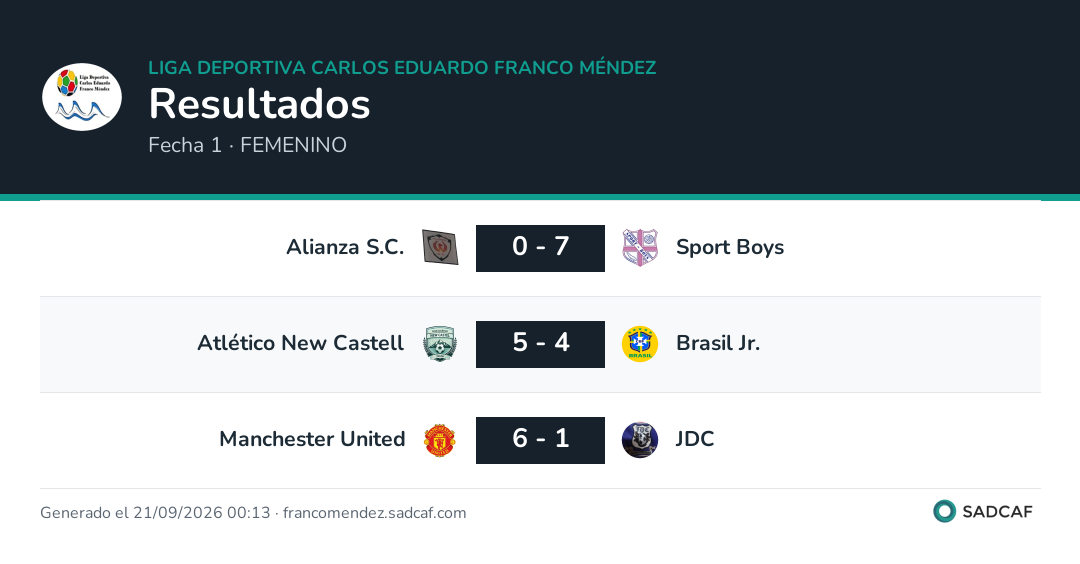Click the Alianza S.C. team crest

440,247
